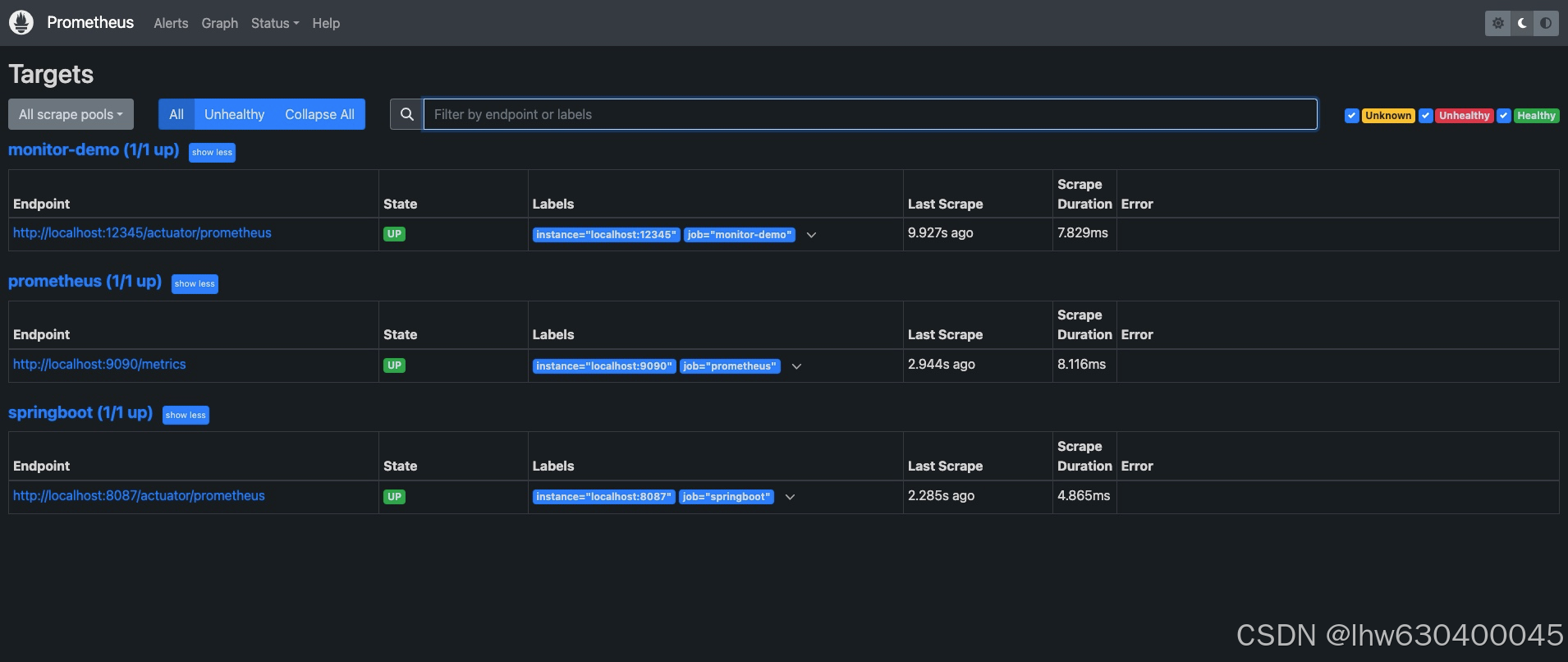Expand labels chevron for springboot target
Screen dimensions: 1568x662
[790, 497]
